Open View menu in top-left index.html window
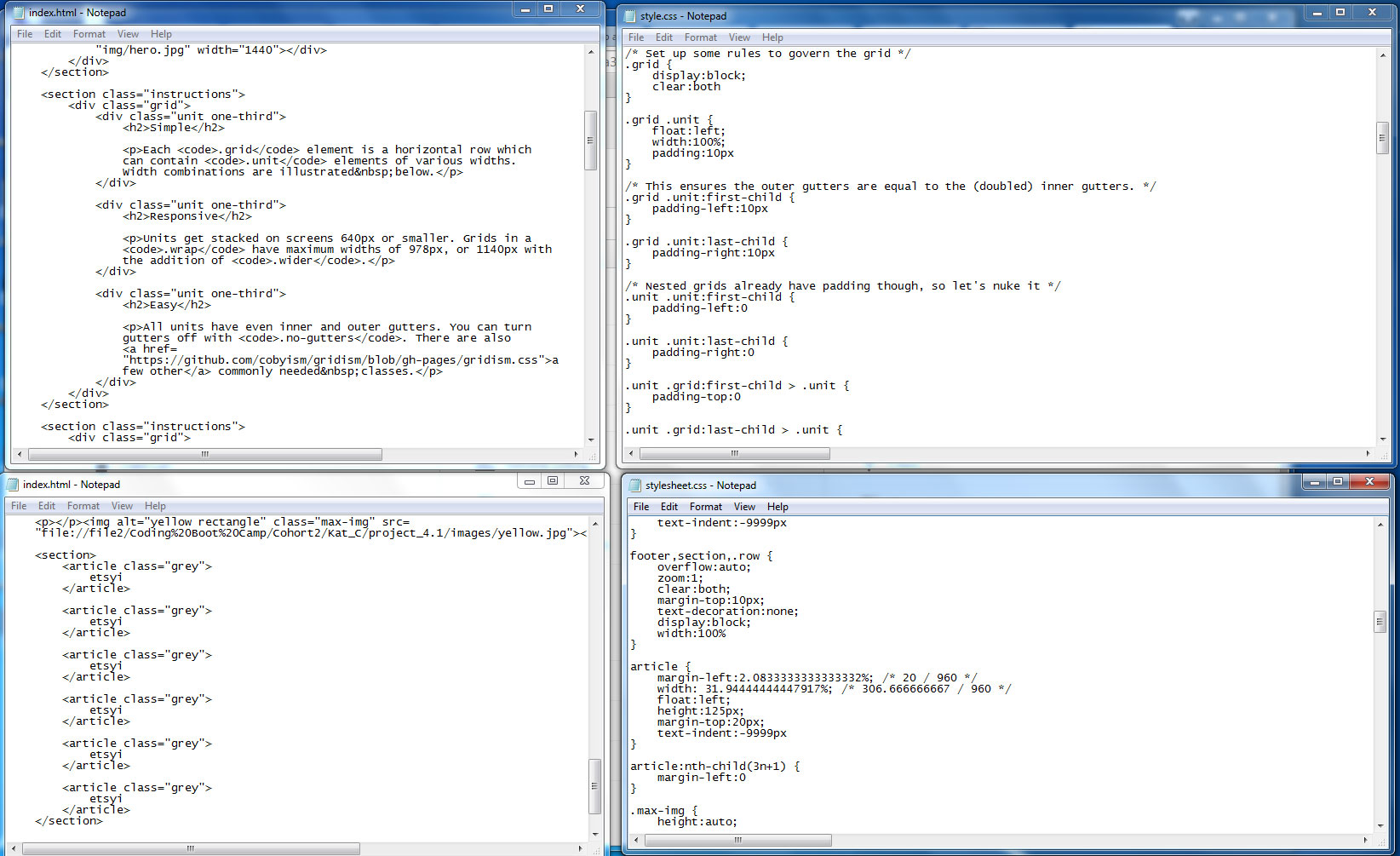The image size is (1400, 856). [128, 34]
